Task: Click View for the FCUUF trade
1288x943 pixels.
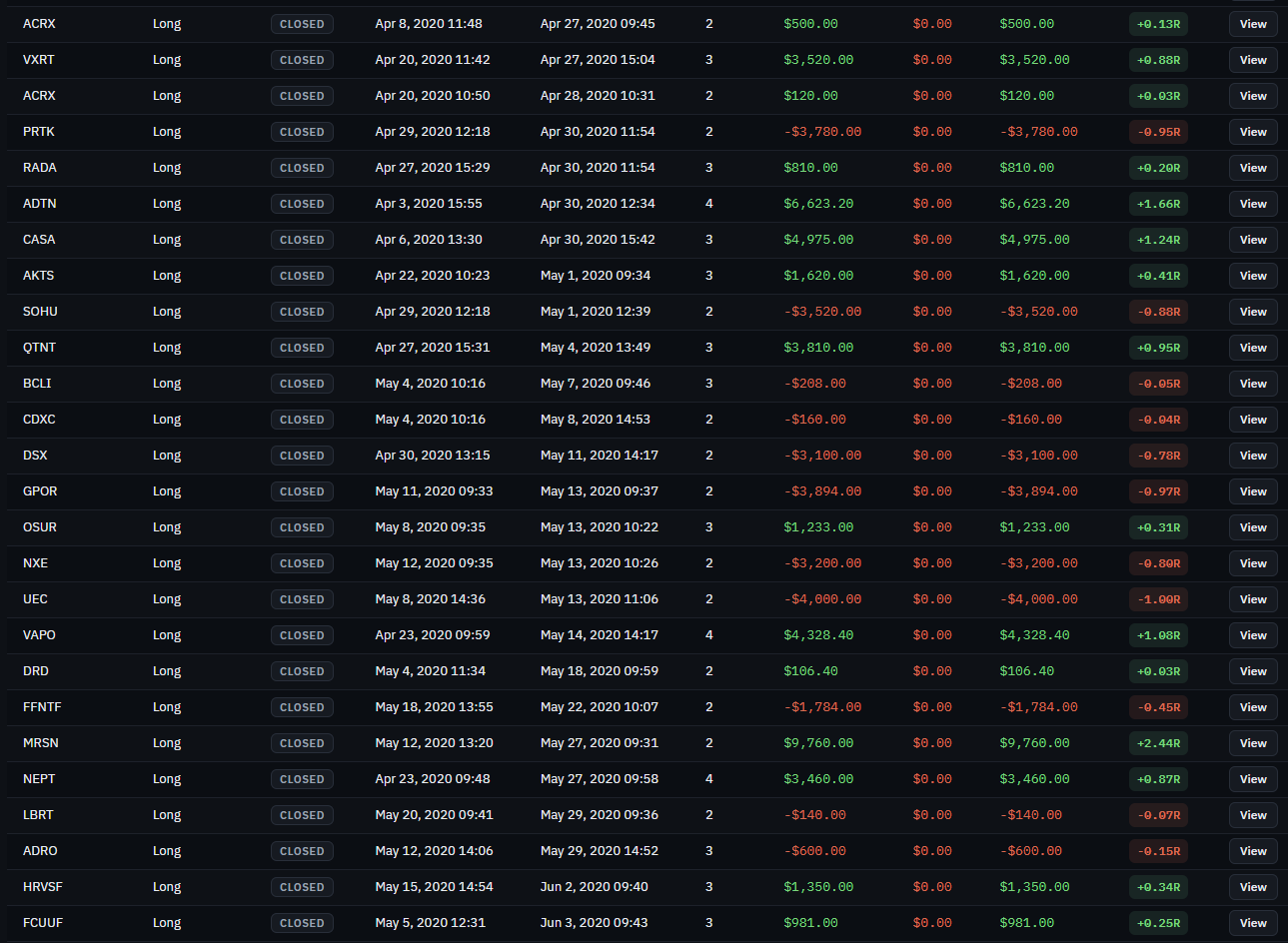Action: [x=1253, y=923]
